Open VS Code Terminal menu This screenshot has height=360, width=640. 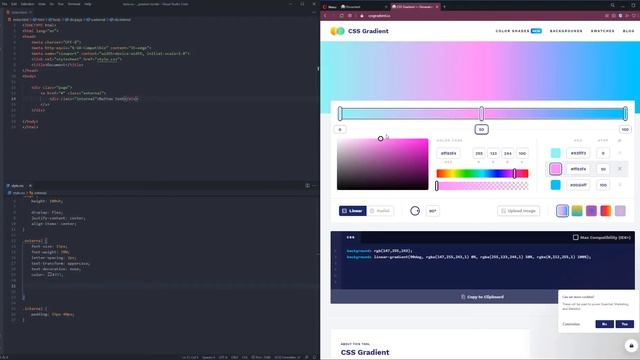tap(74, 4)
